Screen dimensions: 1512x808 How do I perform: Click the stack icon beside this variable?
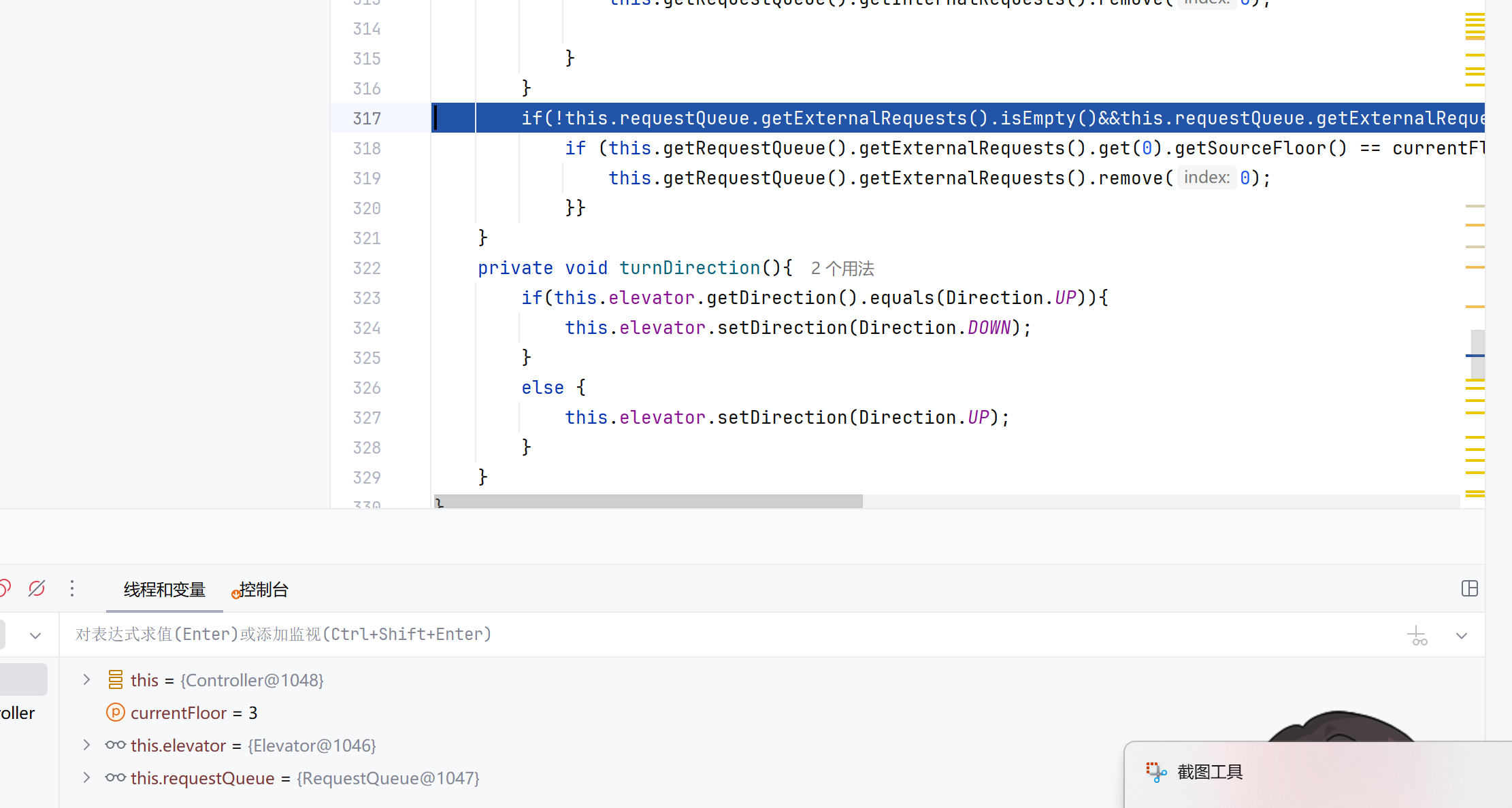point(116,679)
